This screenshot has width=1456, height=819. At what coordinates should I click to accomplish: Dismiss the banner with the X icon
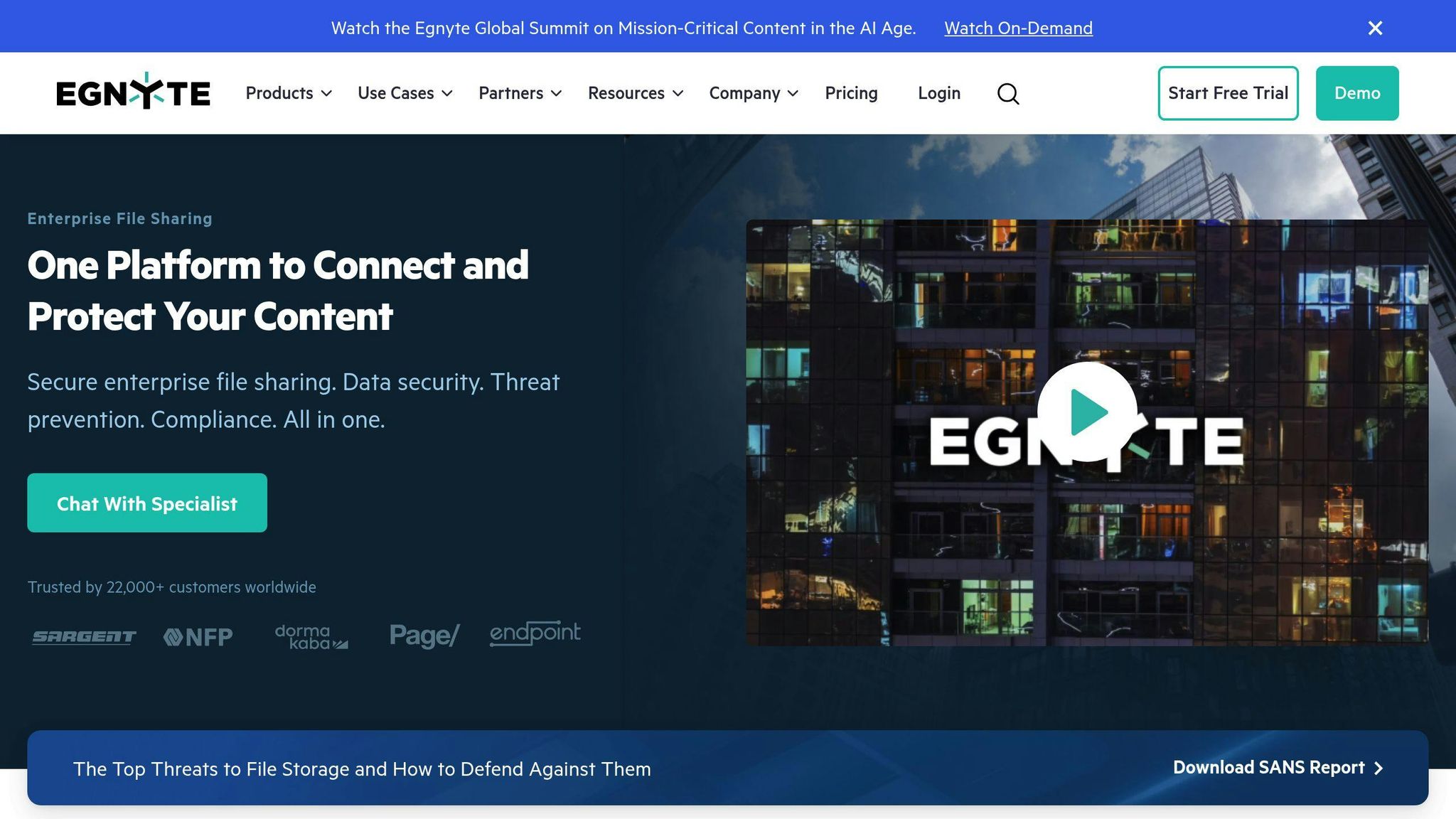click(1375, 28)
